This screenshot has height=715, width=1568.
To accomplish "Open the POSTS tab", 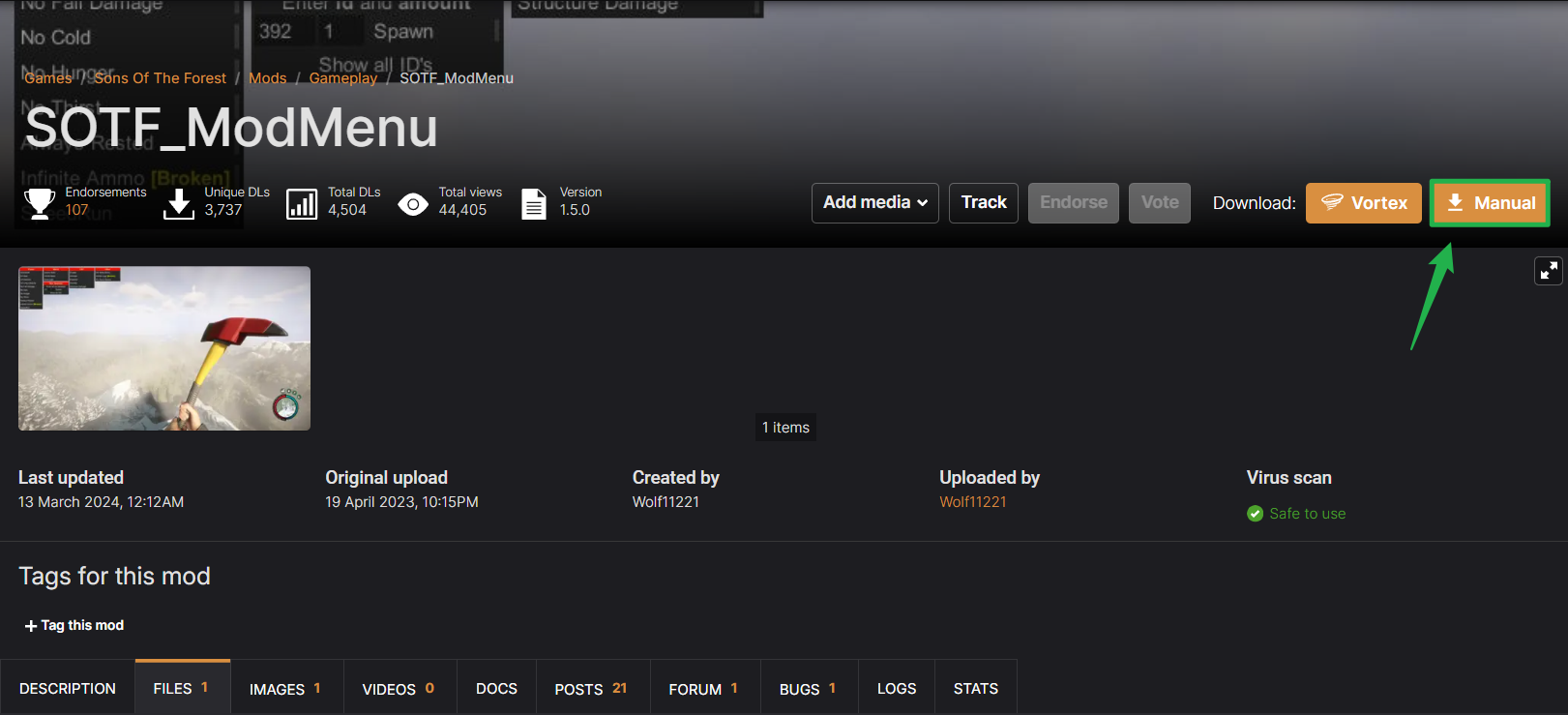I will 593,689.
